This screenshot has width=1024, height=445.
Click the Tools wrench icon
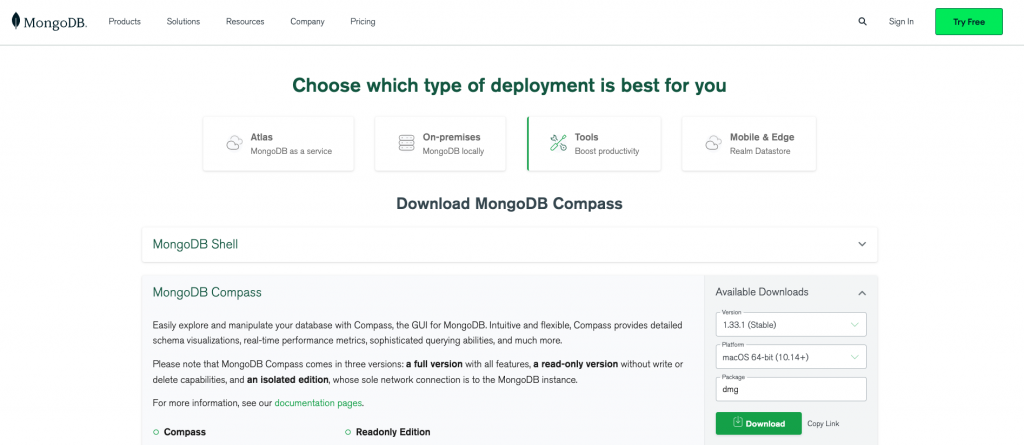pos(558,143)
